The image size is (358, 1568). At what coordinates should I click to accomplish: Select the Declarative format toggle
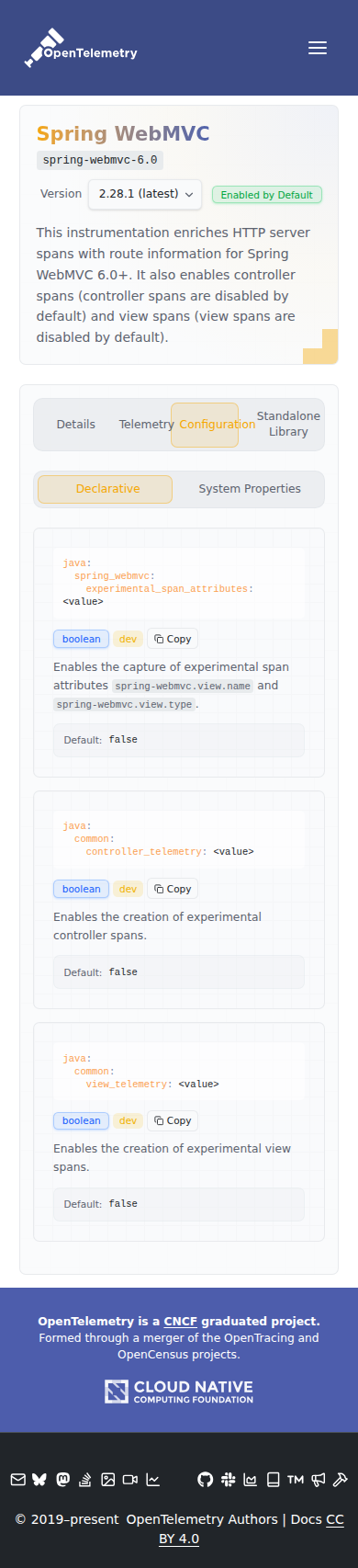point(105,489)
